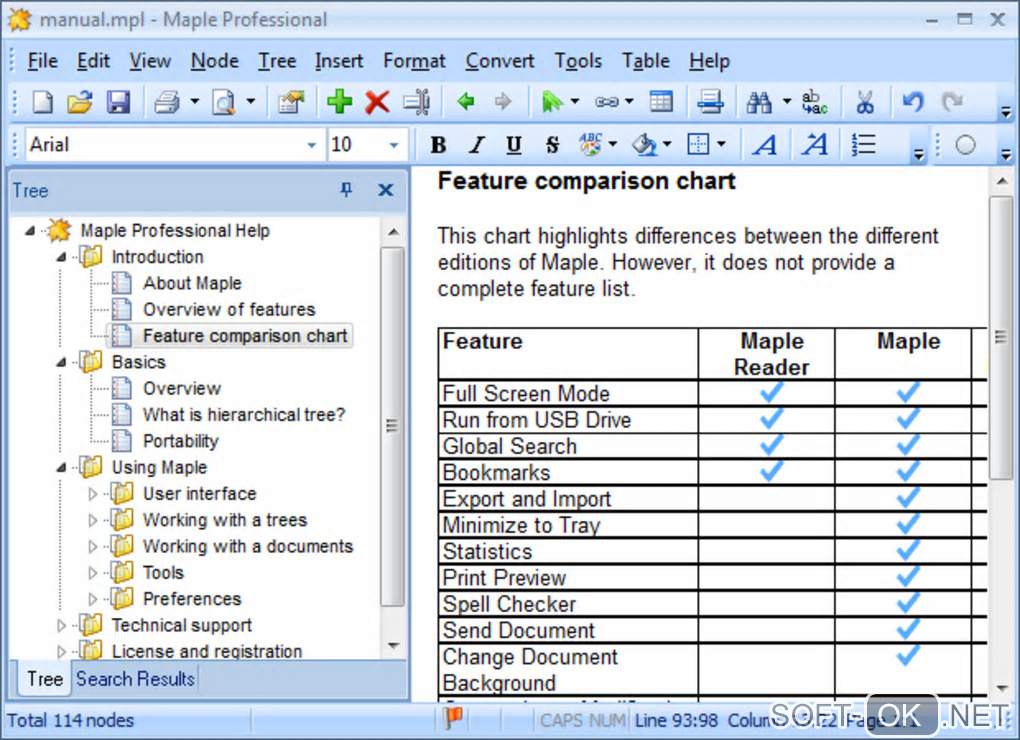Toggle italic formatting
The height and width of the screenshot is (740, 1020).
(x=477, y=144)
